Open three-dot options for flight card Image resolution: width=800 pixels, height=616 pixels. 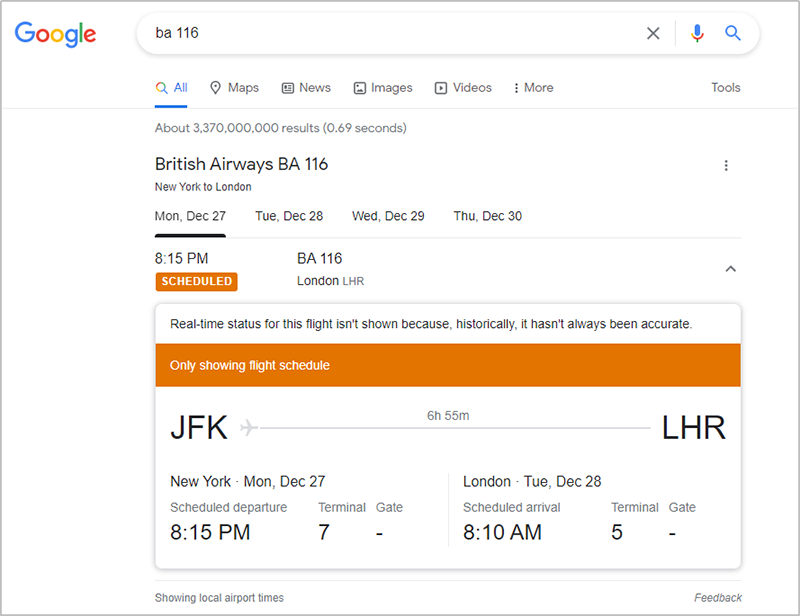coord(726,166)
